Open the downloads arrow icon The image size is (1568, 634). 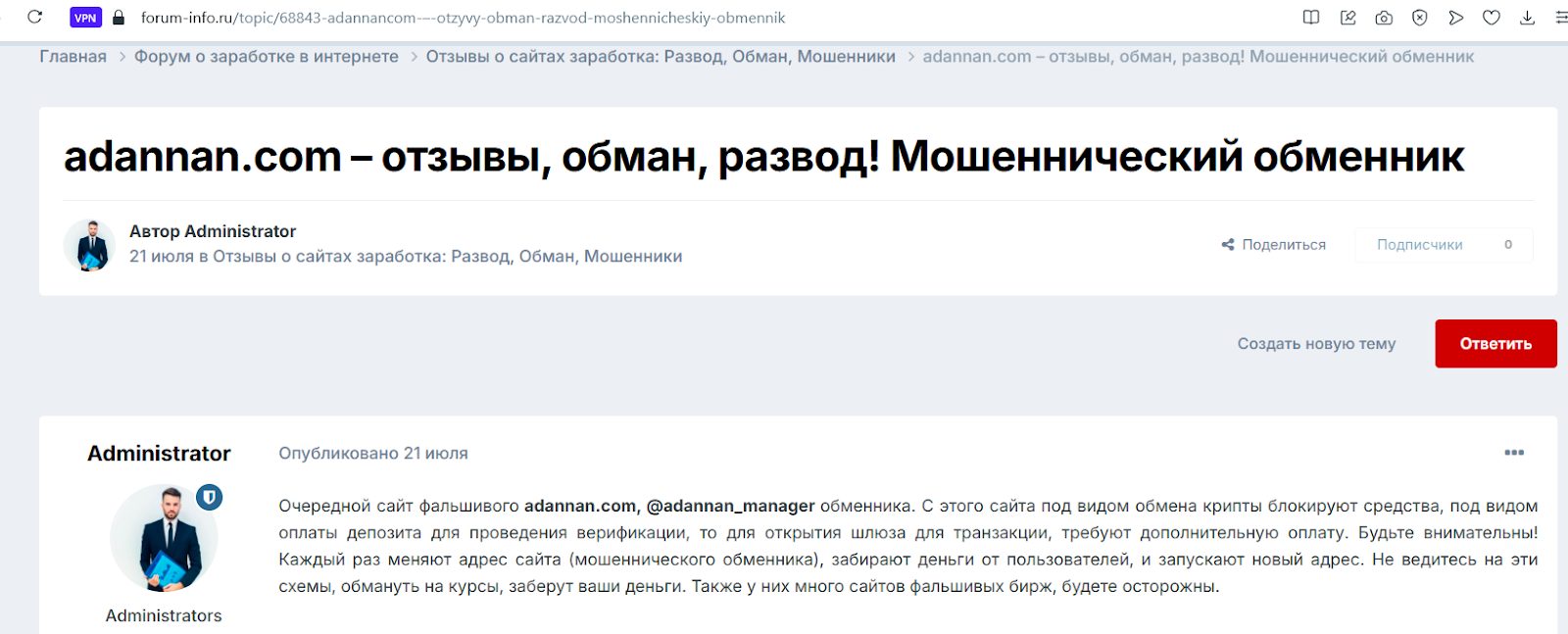(x=1527, y=18)
